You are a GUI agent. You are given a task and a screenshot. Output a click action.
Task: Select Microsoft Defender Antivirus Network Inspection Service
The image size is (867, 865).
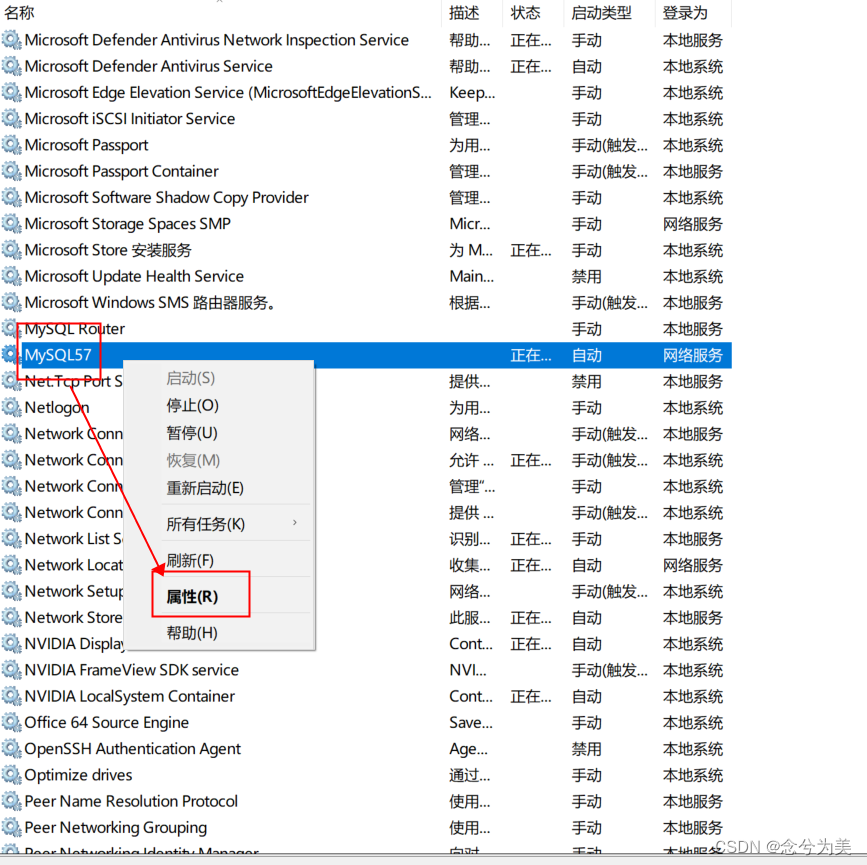tap(217, 40)
